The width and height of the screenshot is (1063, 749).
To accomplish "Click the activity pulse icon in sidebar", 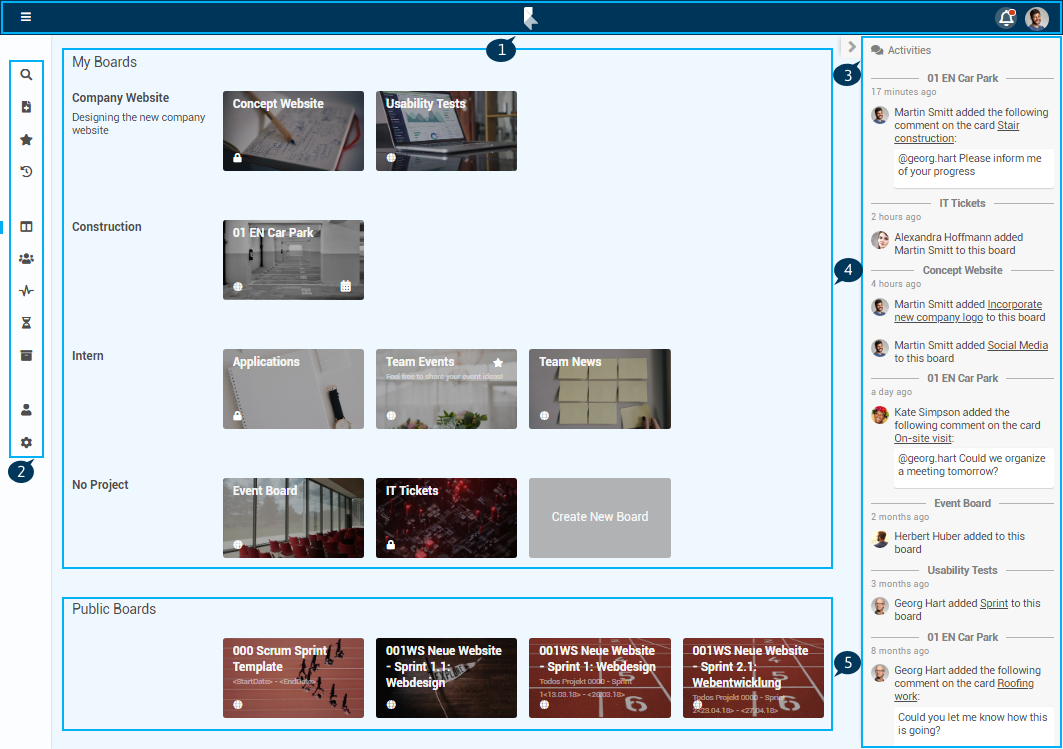I will (26, 291).
